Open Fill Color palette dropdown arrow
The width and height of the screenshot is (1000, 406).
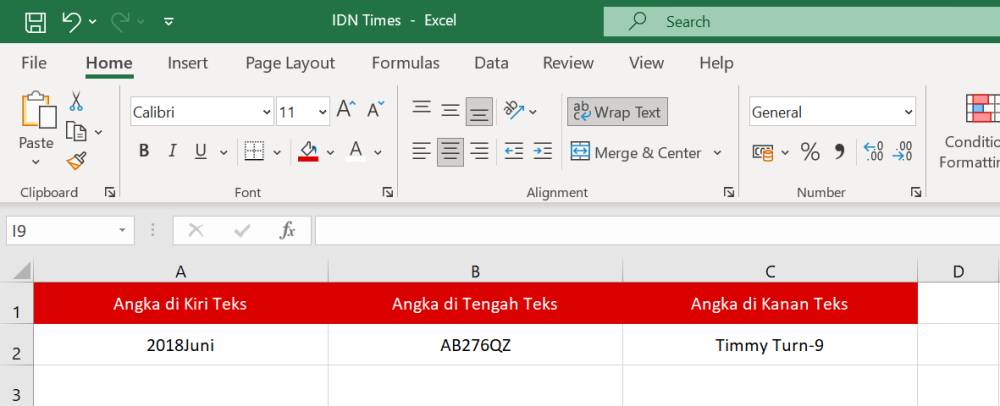[x=330, y=152]
